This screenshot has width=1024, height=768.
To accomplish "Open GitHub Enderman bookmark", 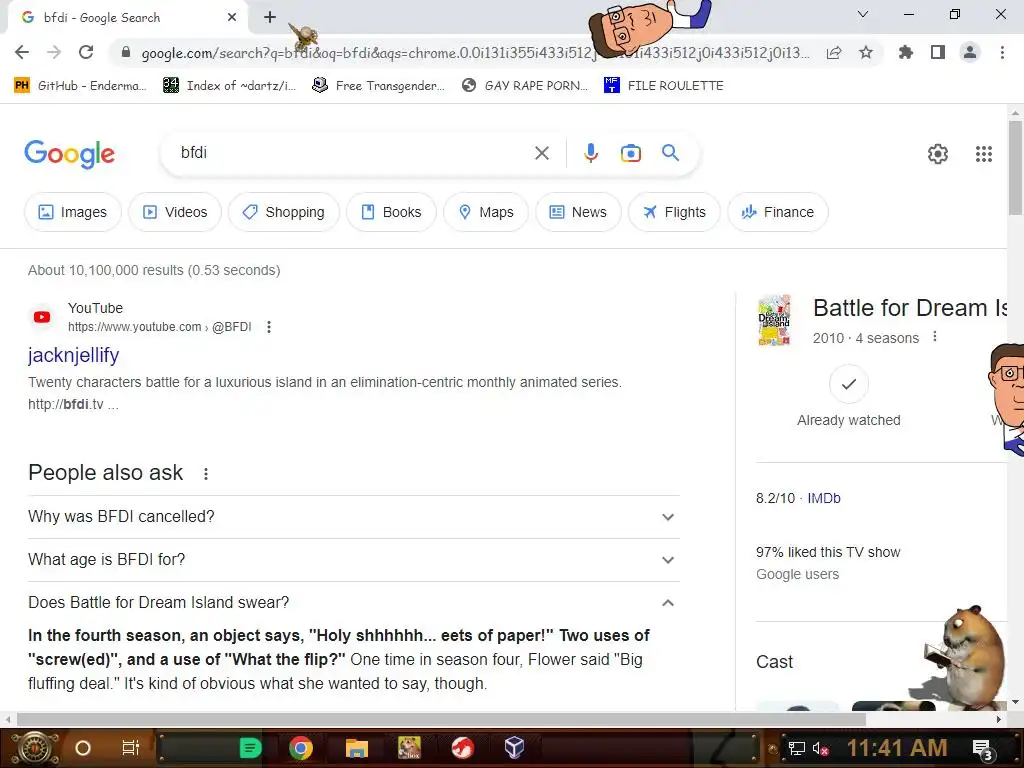I will coord(80,86).
